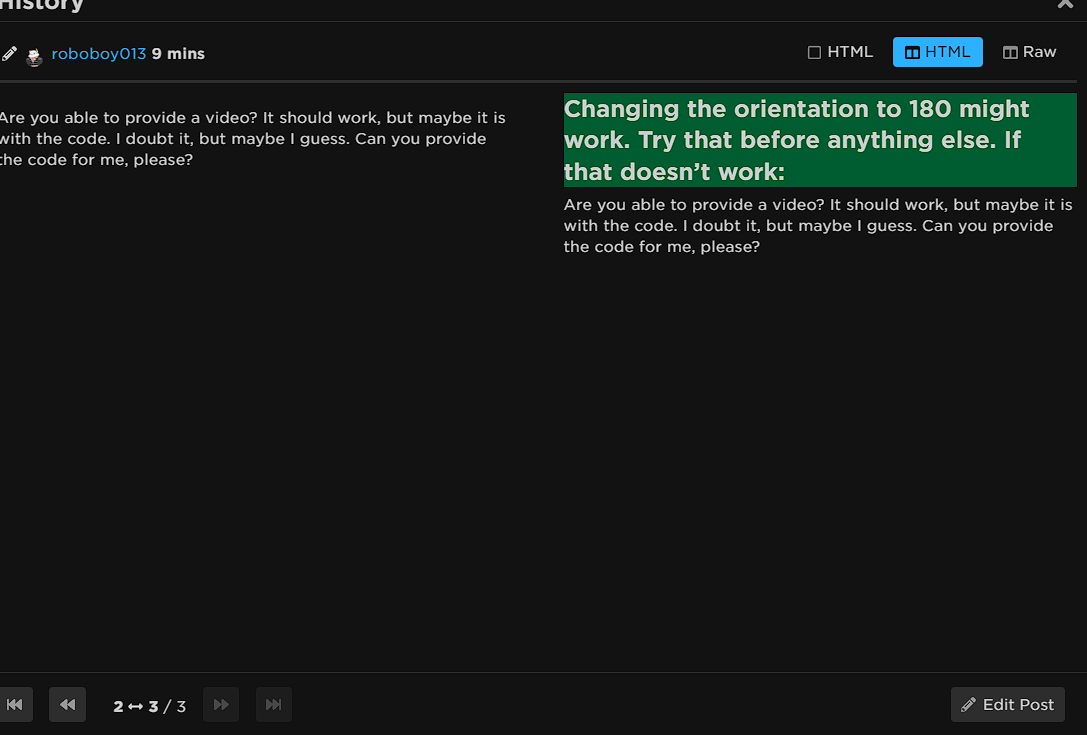Click the paragraph in the left revision pane
The height and width of the screenshot is (735, 1087).
pyautogui.click(x=252, y=139)
